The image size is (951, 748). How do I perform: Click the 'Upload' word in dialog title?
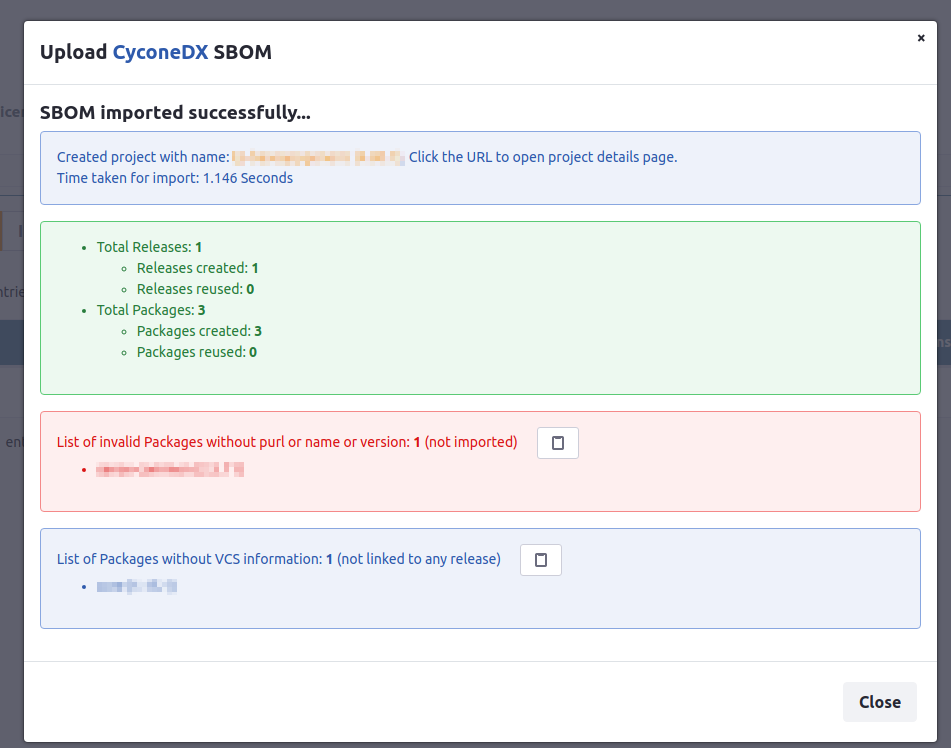coord(73,52)
